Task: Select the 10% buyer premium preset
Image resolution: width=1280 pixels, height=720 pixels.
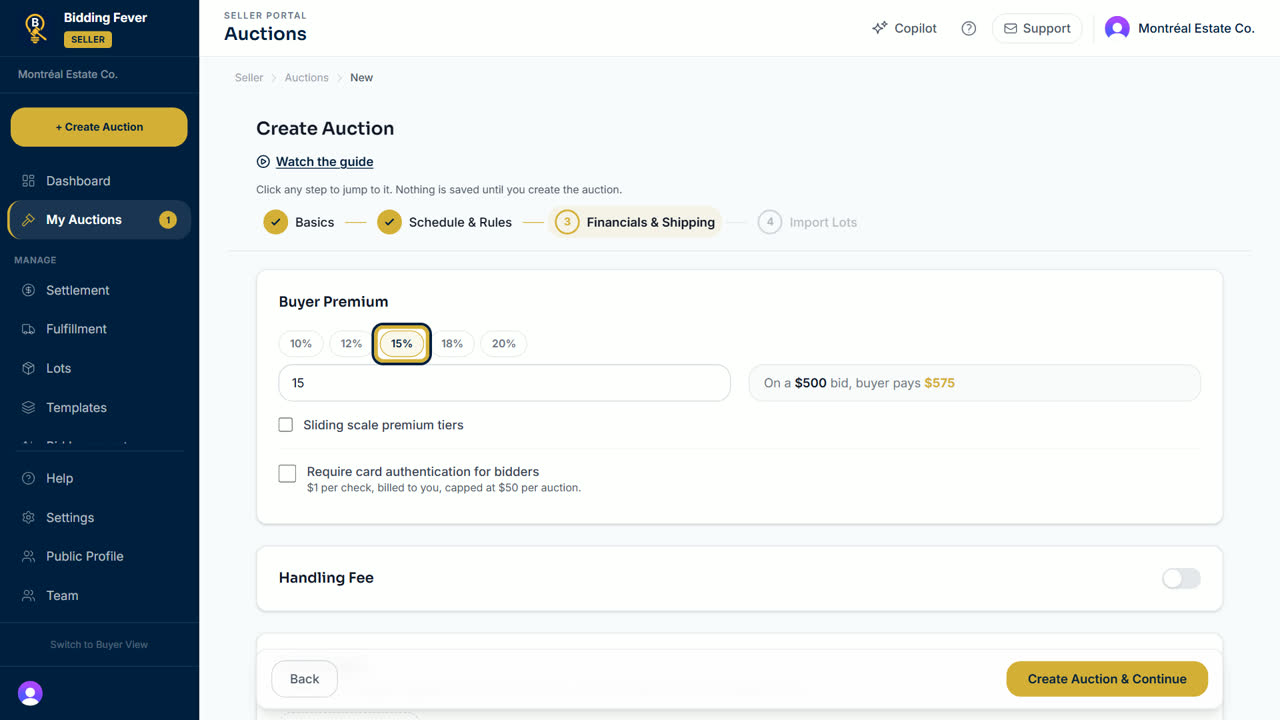Action: pos(301,343)
